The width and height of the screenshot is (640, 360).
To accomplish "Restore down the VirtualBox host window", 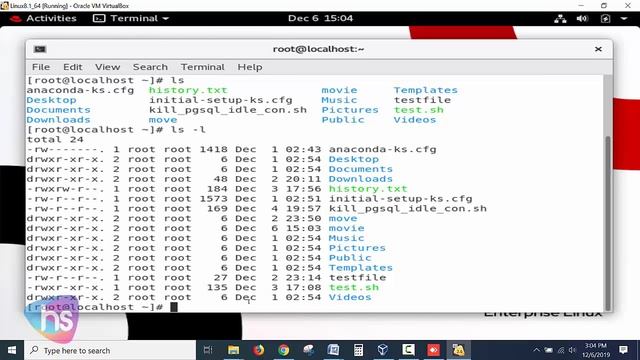I will [604, 5].
